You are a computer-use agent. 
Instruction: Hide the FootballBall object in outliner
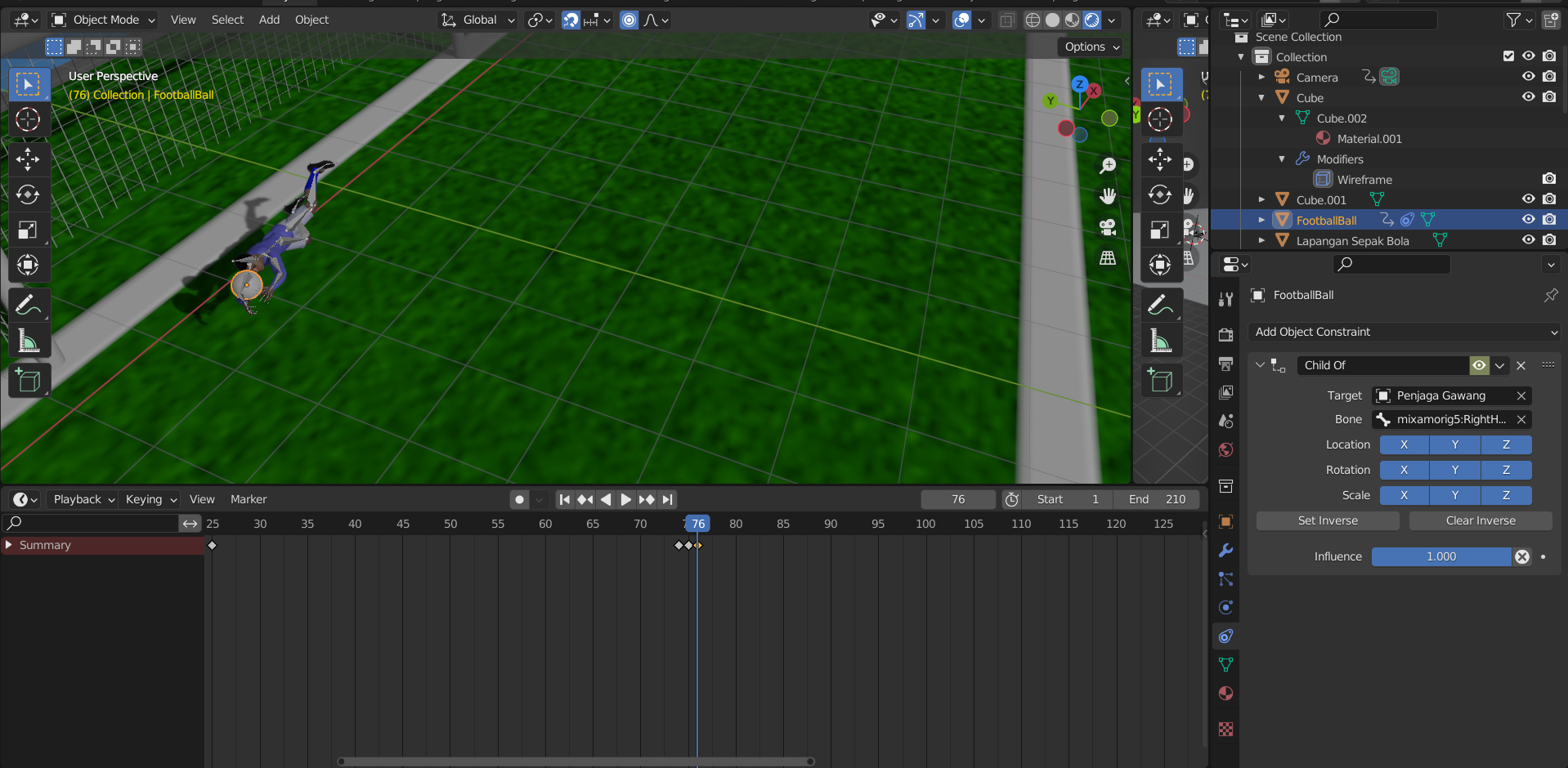[x=1528, y=220]
